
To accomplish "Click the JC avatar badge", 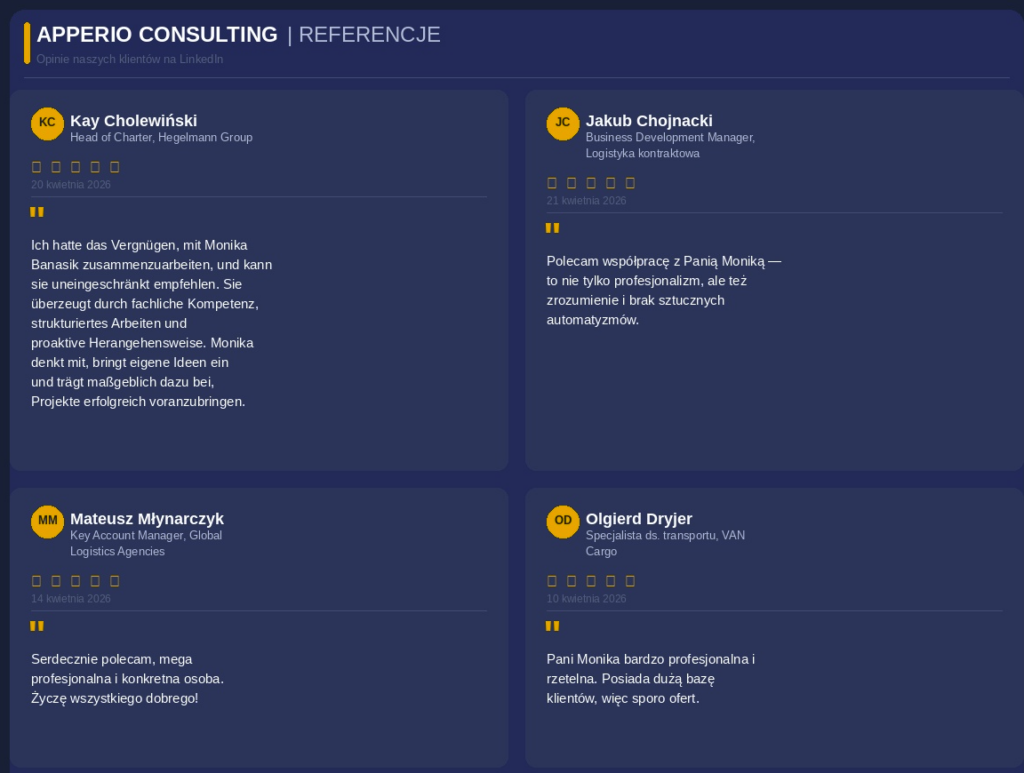I will click(562, 123).
